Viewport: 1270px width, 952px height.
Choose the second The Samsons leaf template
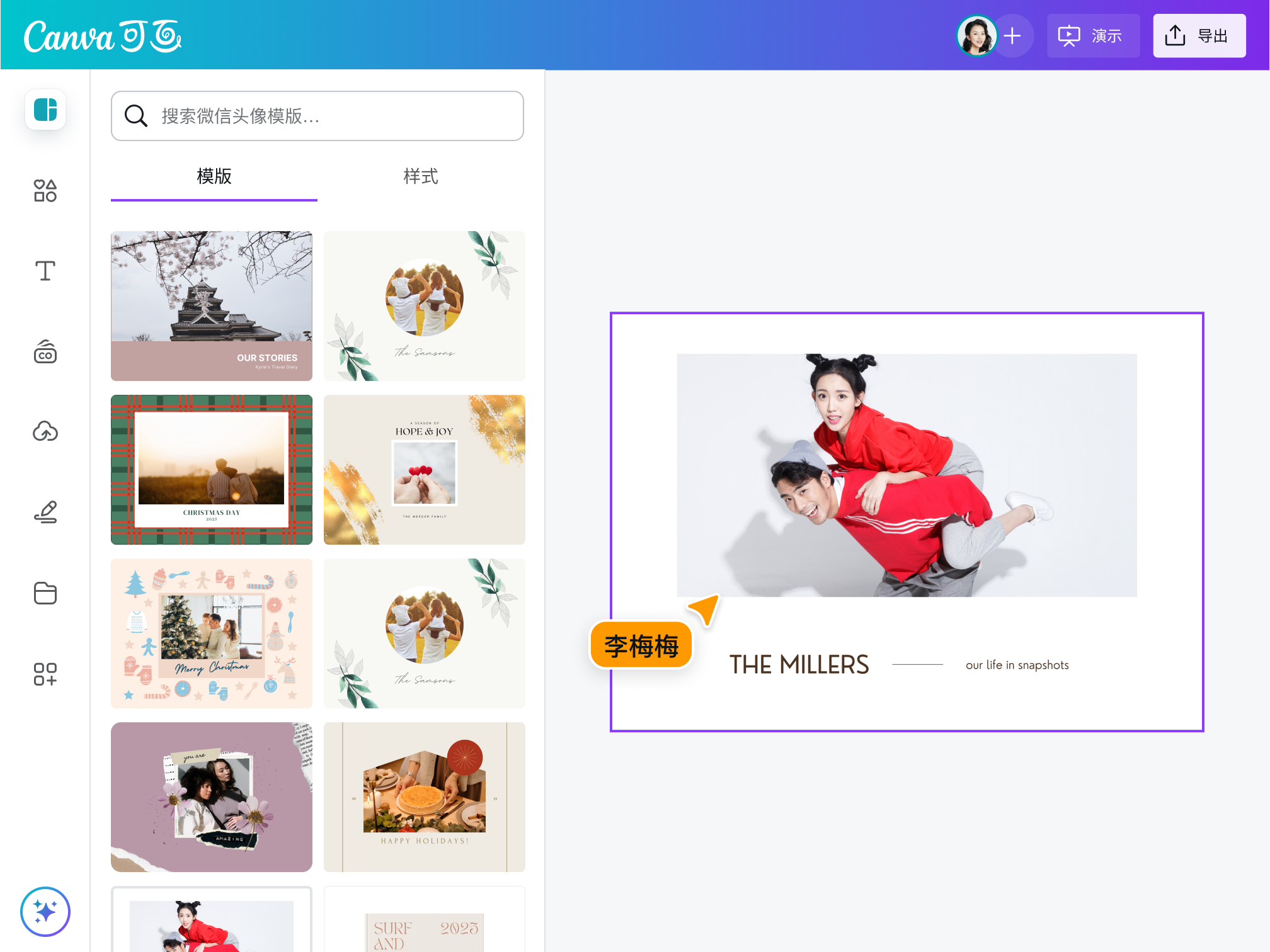[x=425, y=633]
